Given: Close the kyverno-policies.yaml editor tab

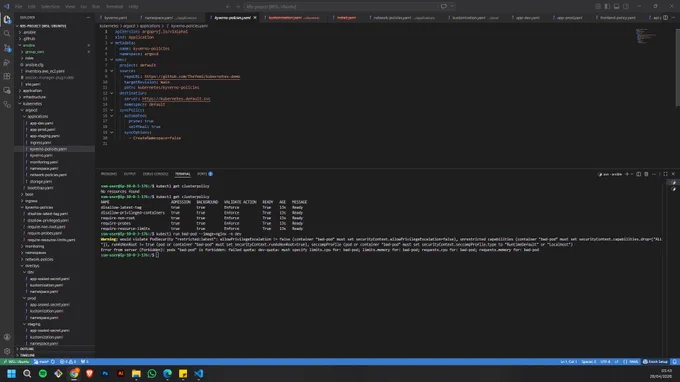Looking at the screenshot, I should (255, 18).
